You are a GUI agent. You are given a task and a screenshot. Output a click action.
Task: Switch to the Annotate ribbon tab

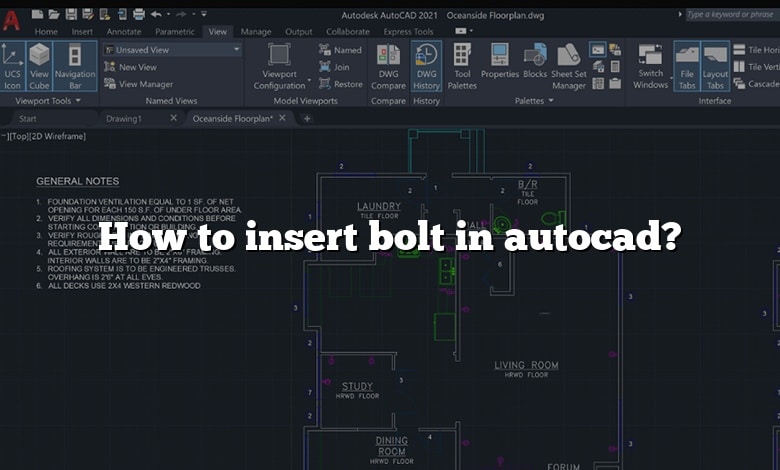tap(124, 32)
